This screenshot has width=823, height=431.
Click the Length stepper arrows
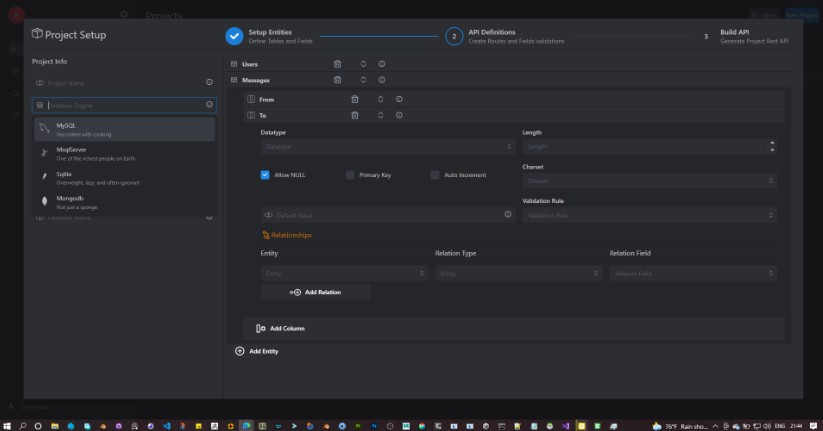pyautogui.click(x=772, y=146)
